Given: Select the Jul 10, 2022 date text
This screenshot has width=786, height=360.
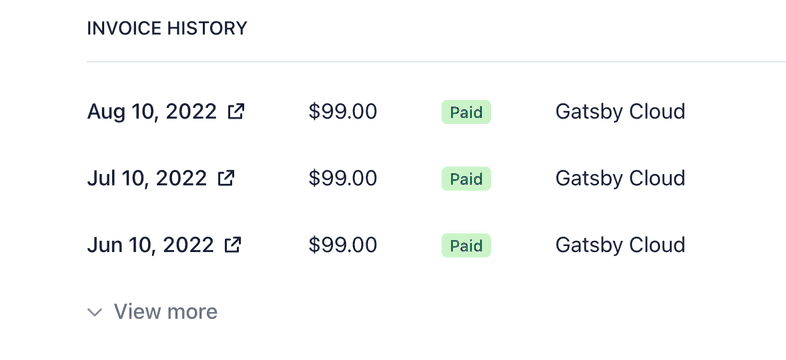Looking at the screenshot, I should [147, 178].
